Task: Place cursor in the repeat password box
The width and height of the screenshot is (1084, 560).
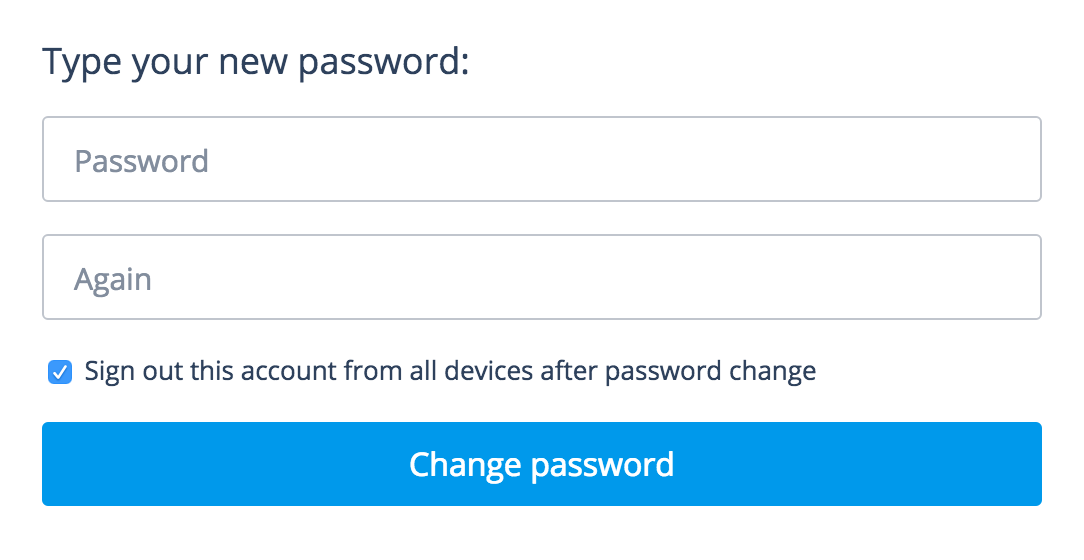Action: click(541, 277)
